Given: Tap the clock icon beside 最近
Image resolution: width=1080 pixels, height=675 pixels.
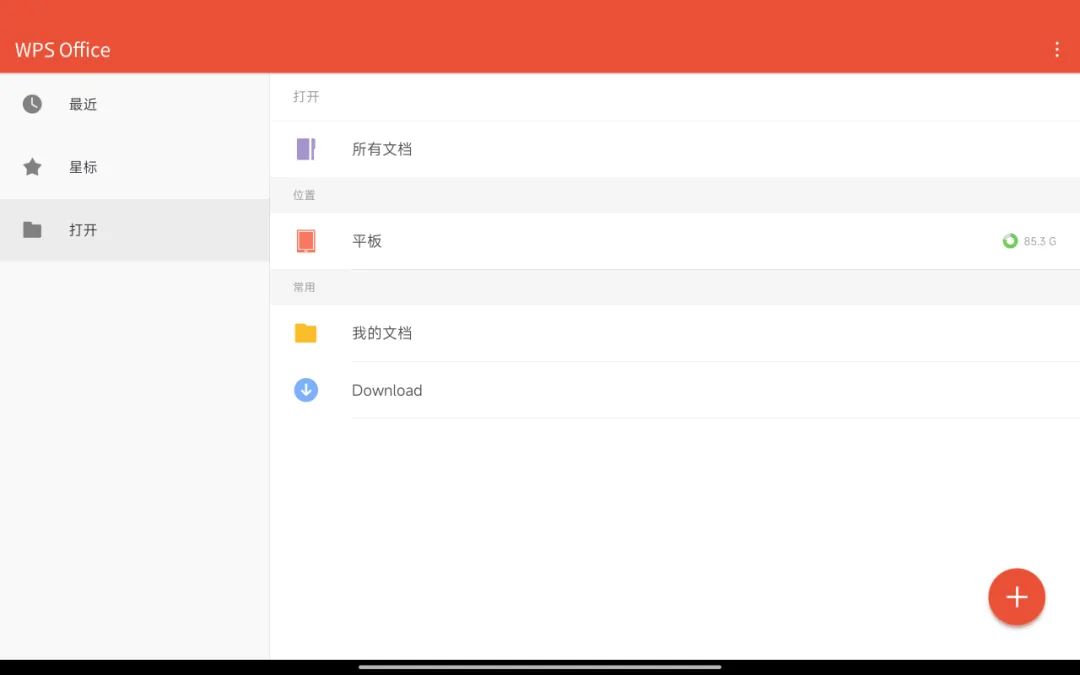Looking at the screenshot, I should (32, 104).
